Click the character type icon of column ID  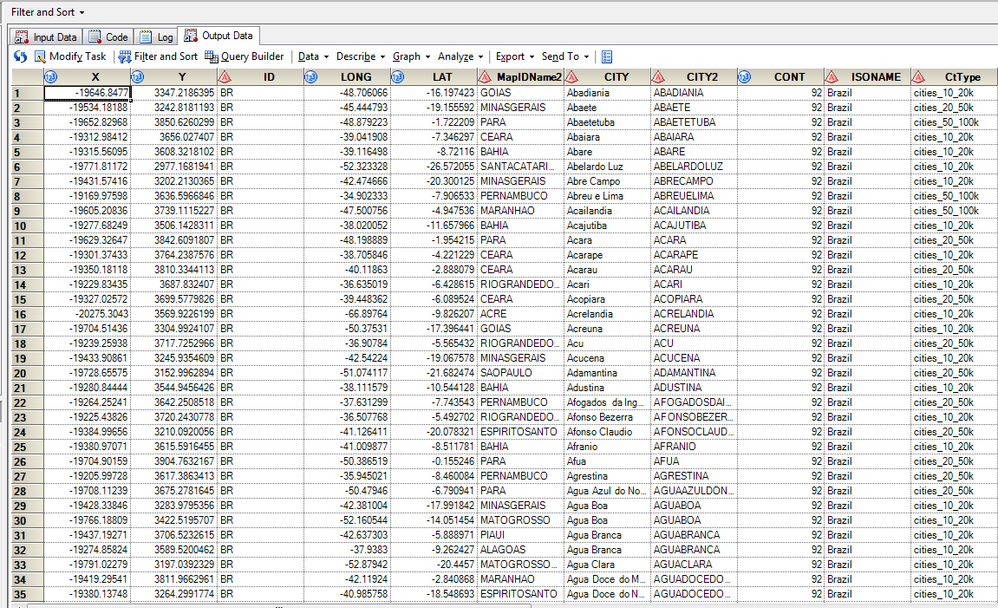[224, 77]
